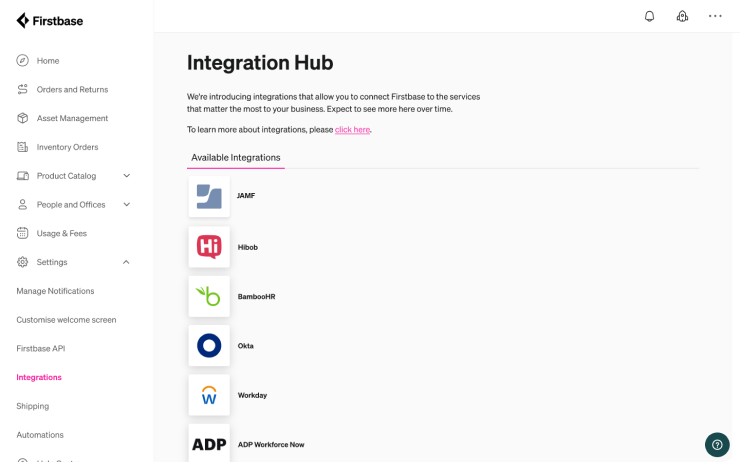Open the three-dot more menu

715,16
